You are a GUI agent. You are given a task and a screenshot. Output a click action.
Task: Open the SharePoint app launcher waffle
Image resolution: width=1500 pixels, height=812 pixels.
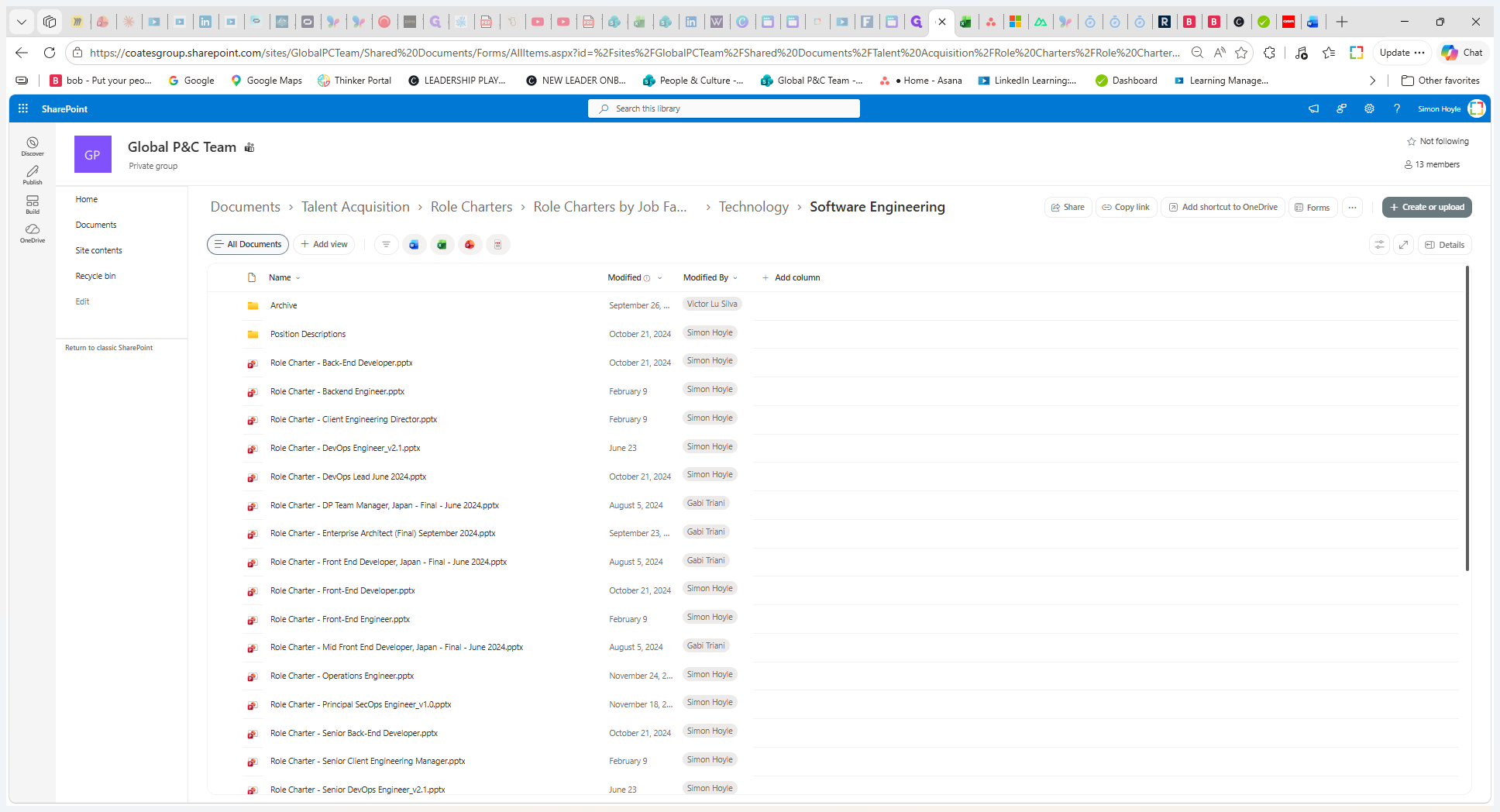click(x=23, y=108)
